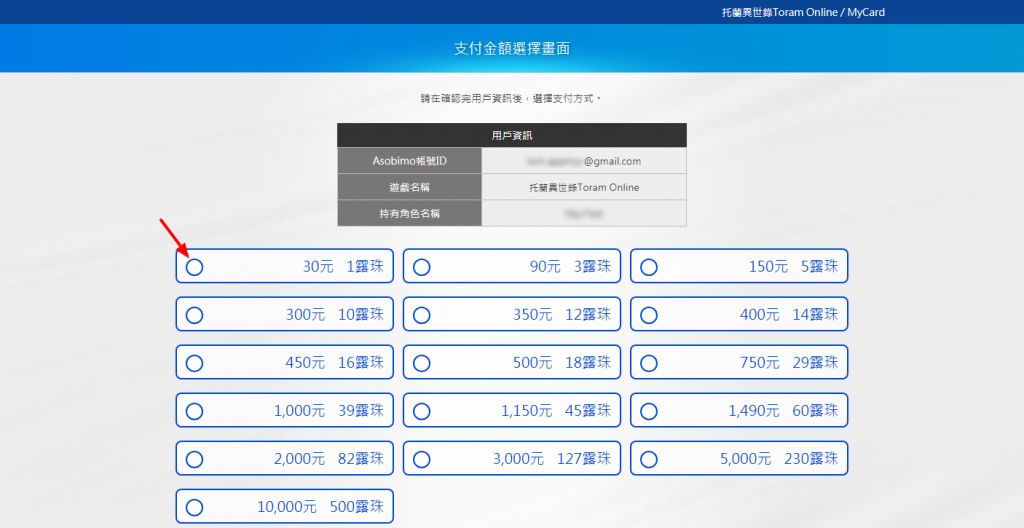Pick the 1,150元 45露珠 radio option
This screenshot has width=1024, height=528.
(422, 411)
